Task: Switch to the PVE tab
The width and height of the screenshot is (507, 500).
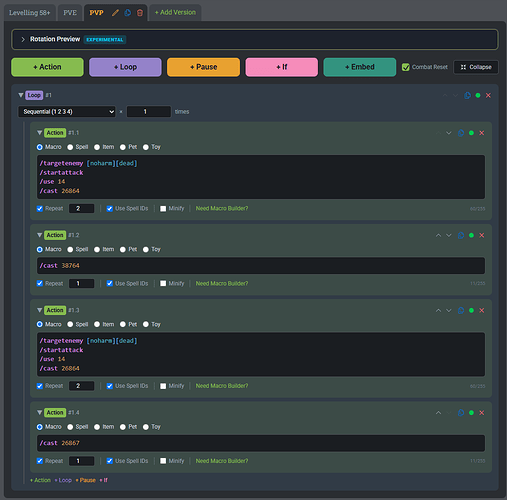Action: click(x=70, y=13)
